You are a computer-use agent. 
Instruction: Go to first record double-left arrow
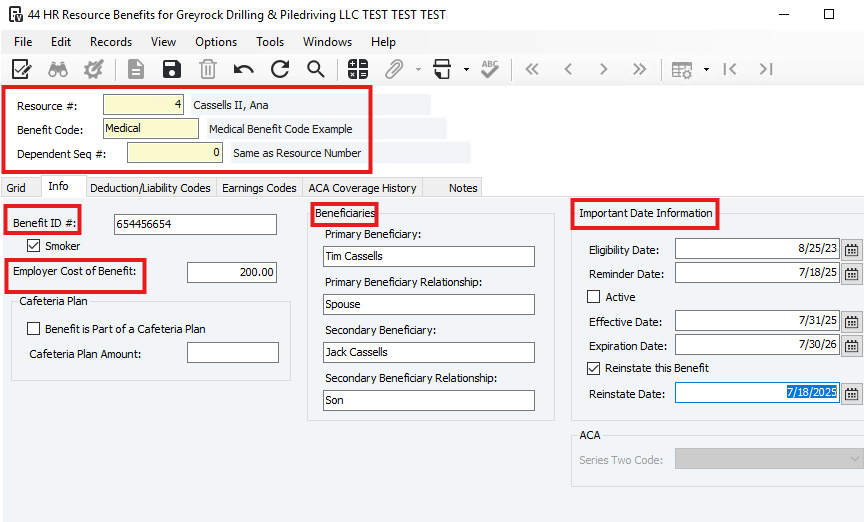(x=532, y=69)
